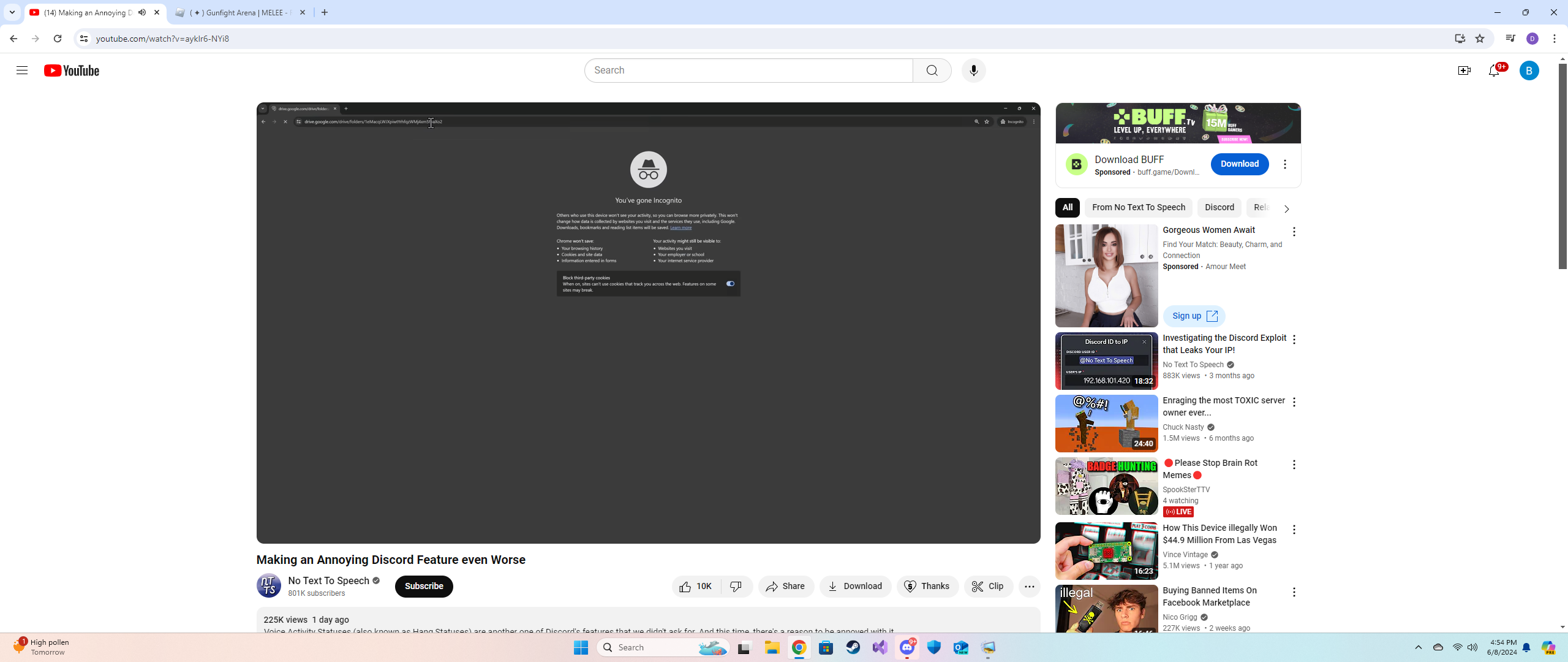Dislike the video with thumbs down
Screen dimensions: 1568x662
(736, 587)
